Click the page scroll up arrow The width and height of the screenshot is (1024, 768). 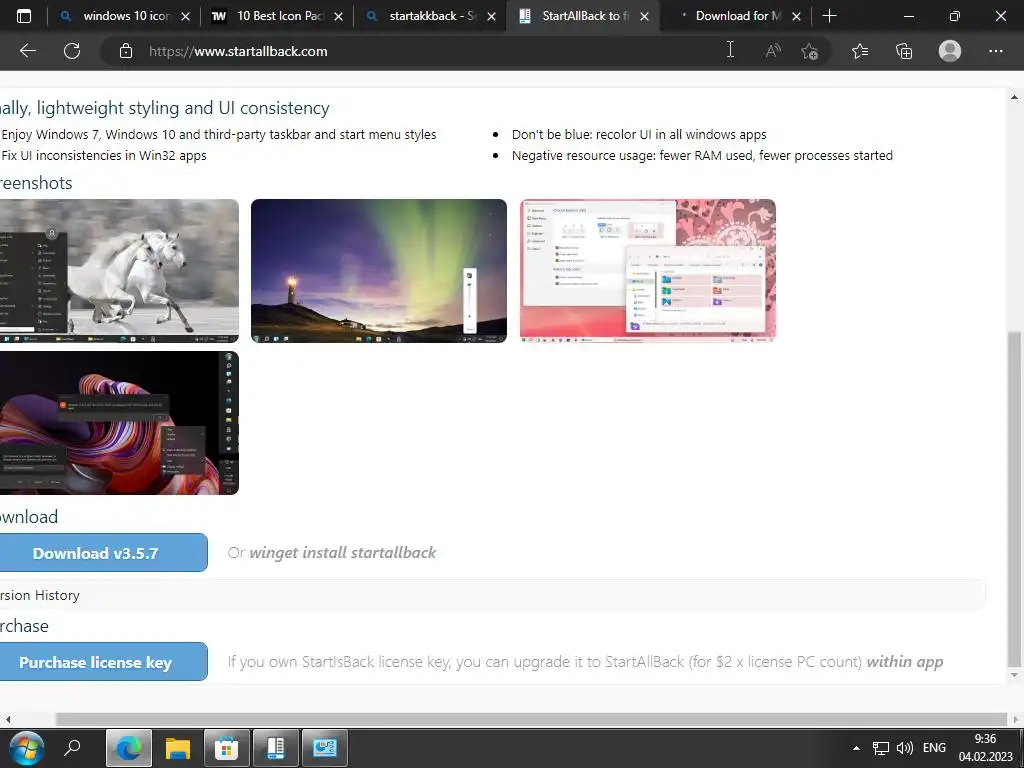coord(1014,97)
